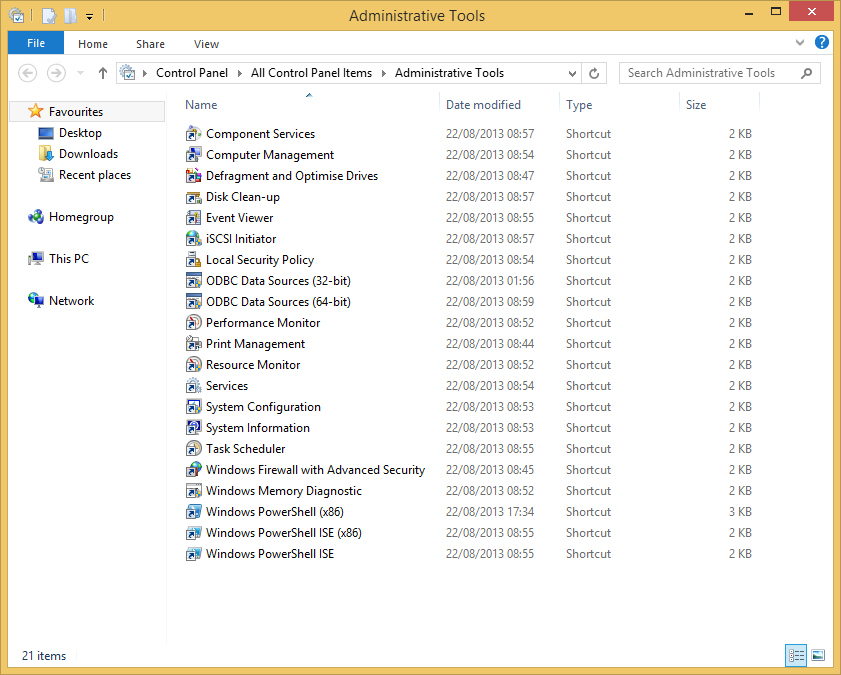
Task: Select the ODBC Data Sources (64-bit) icon
Action: pos(193,302)
